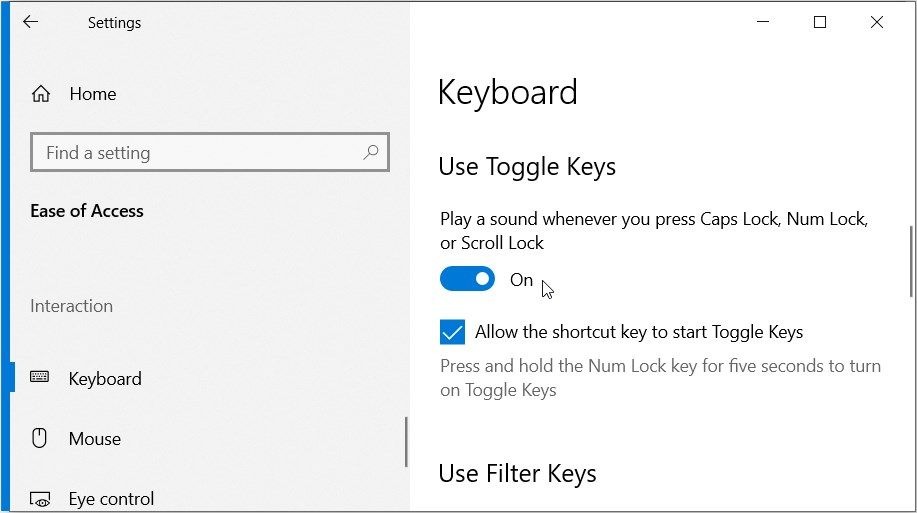Viewport: 917px width, 513px height.
Task: Click the sidebar scrollbar thumb
Action: point(406,442)
